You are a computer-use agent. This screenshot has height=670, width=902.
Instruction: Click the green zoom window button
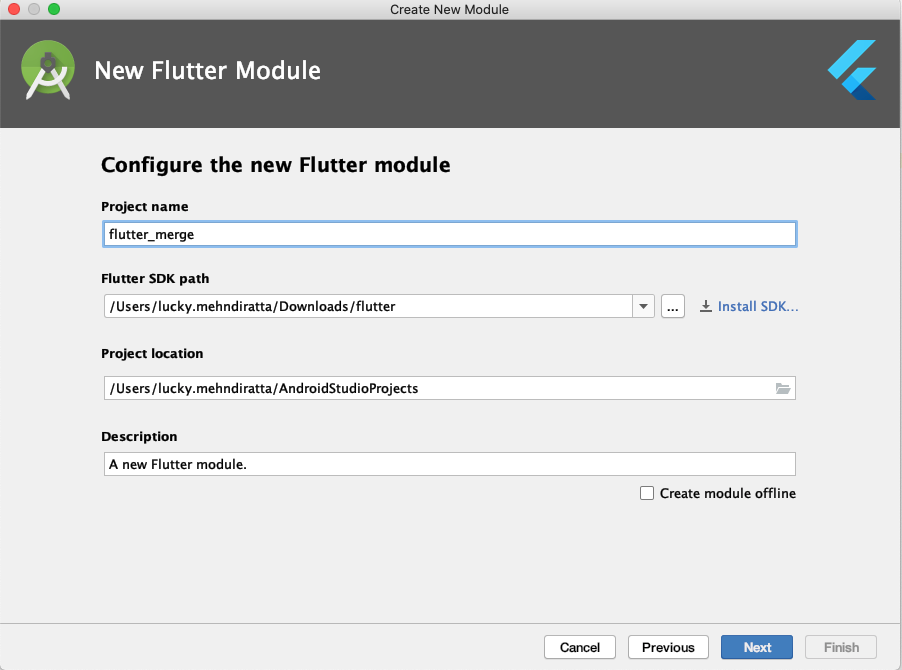pos(54,9)
